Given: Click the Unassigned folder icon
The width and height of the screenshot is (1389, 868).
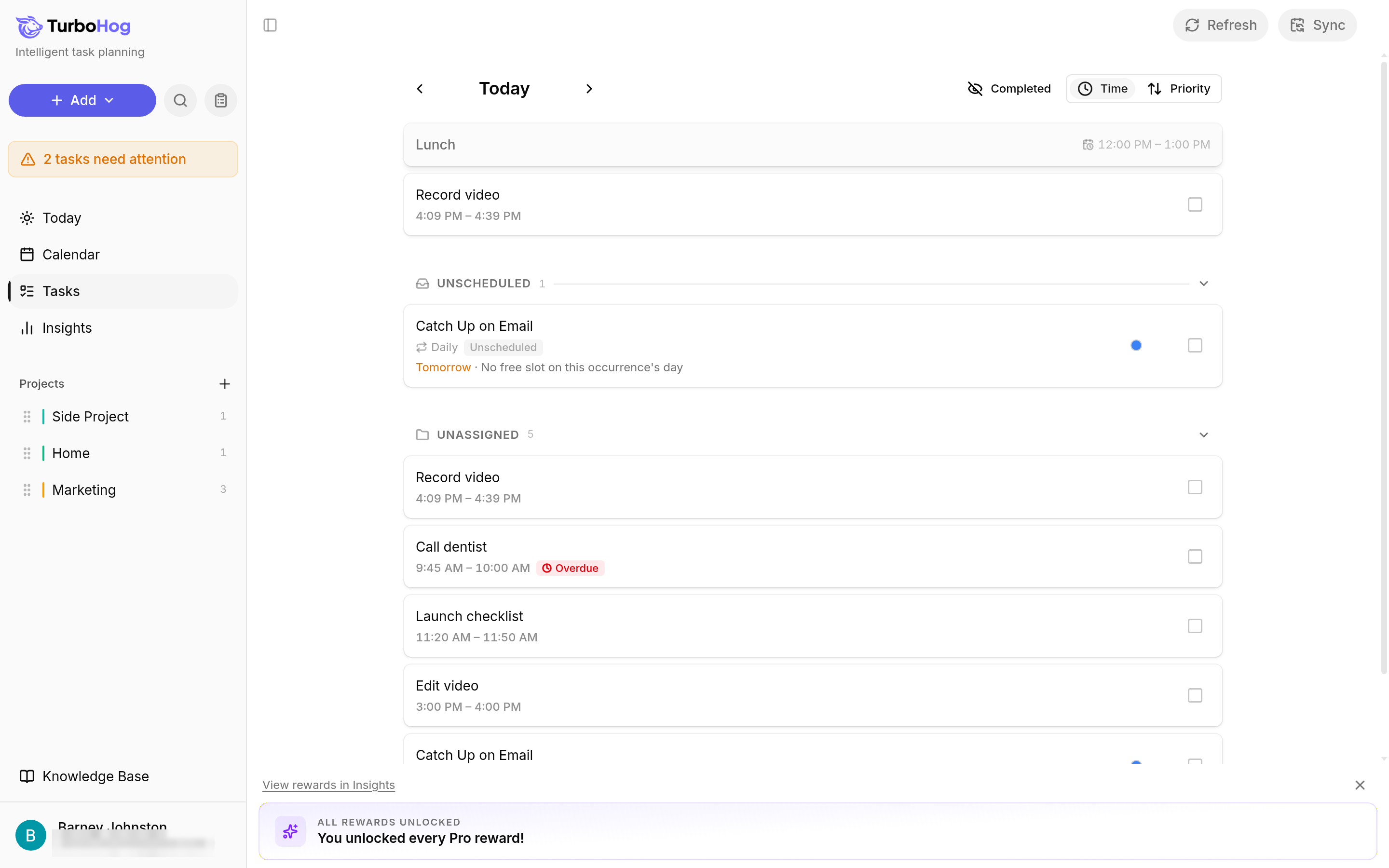Looking at the screenshot, I should click(x=422, y=434).
